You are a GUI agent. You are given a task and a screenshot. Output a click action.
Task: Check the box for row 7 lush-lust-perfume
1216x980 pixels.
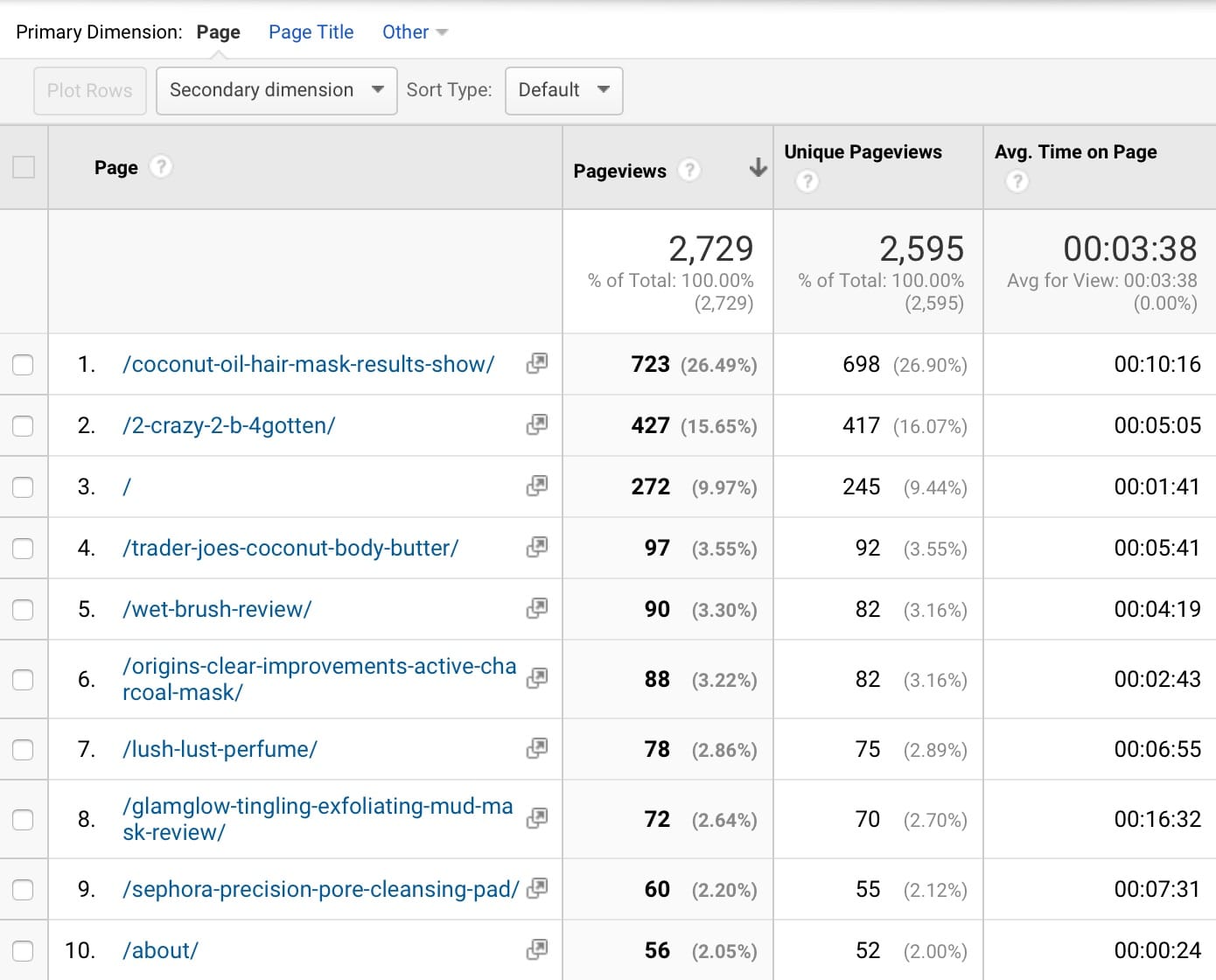(23, 750)
